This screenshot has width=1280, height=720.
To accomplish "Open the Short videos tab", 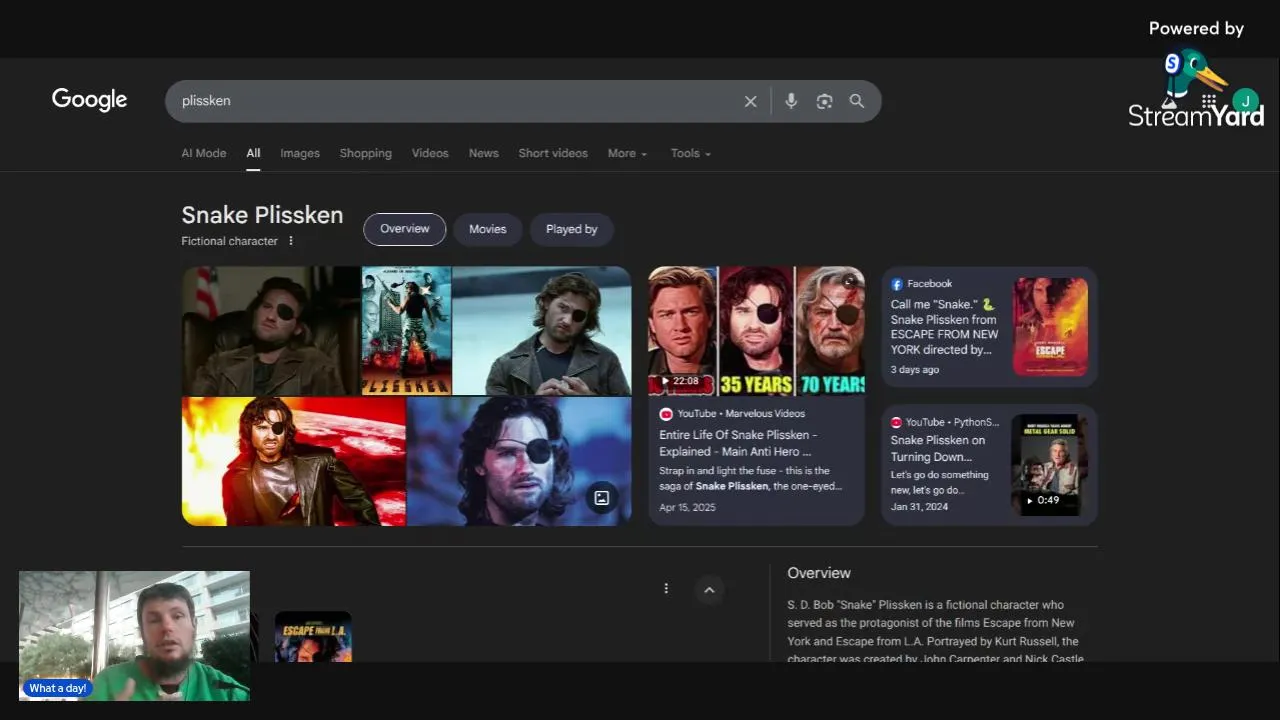I will tap(553, 153).
